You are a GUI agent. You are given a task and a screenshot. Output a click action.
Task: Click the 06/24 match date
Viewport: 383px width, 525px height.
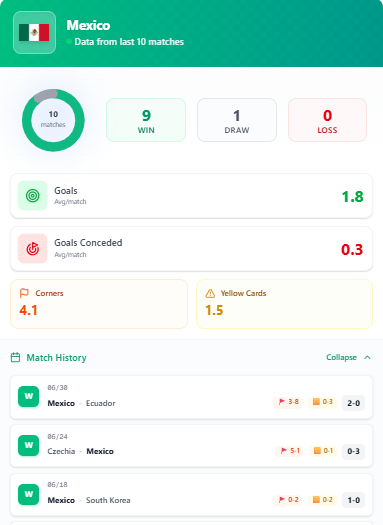click(x=57, y=437)
